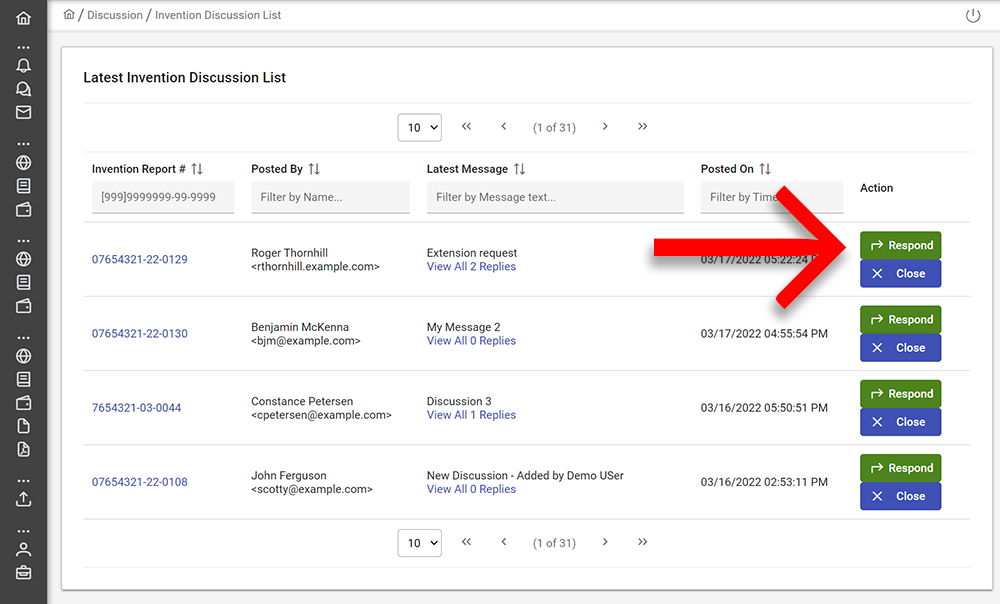Open the chat bubbles icon in sidebar

23,89
